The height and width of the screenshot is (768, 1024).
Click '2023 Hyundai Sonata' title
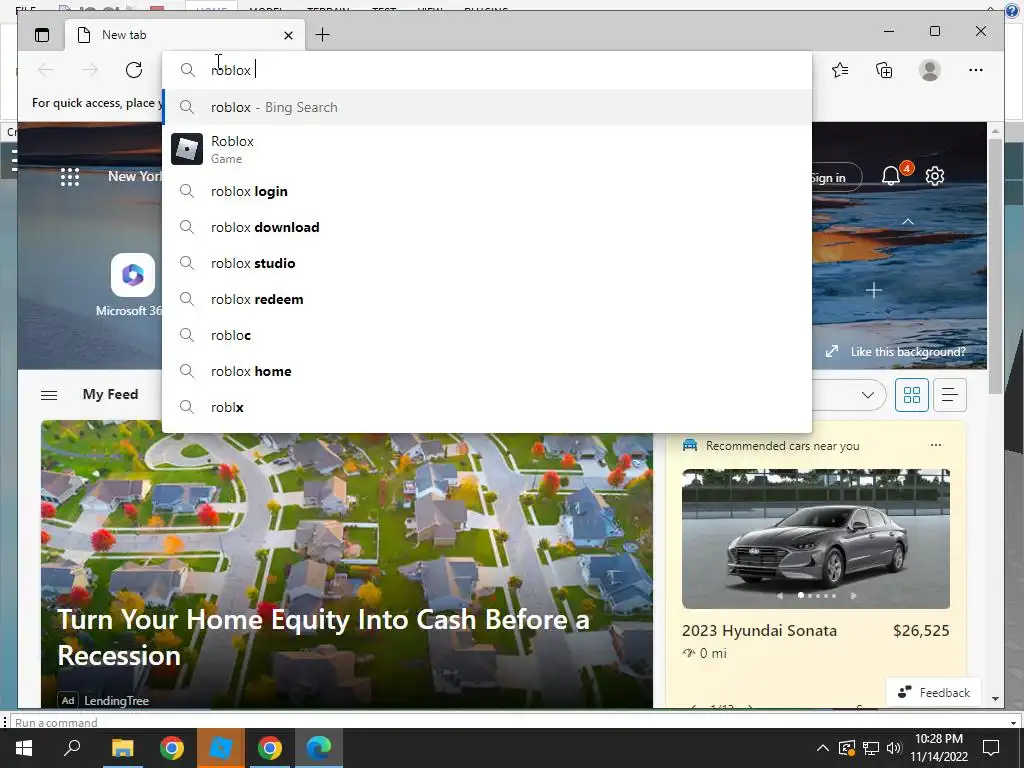coord(760,631)
